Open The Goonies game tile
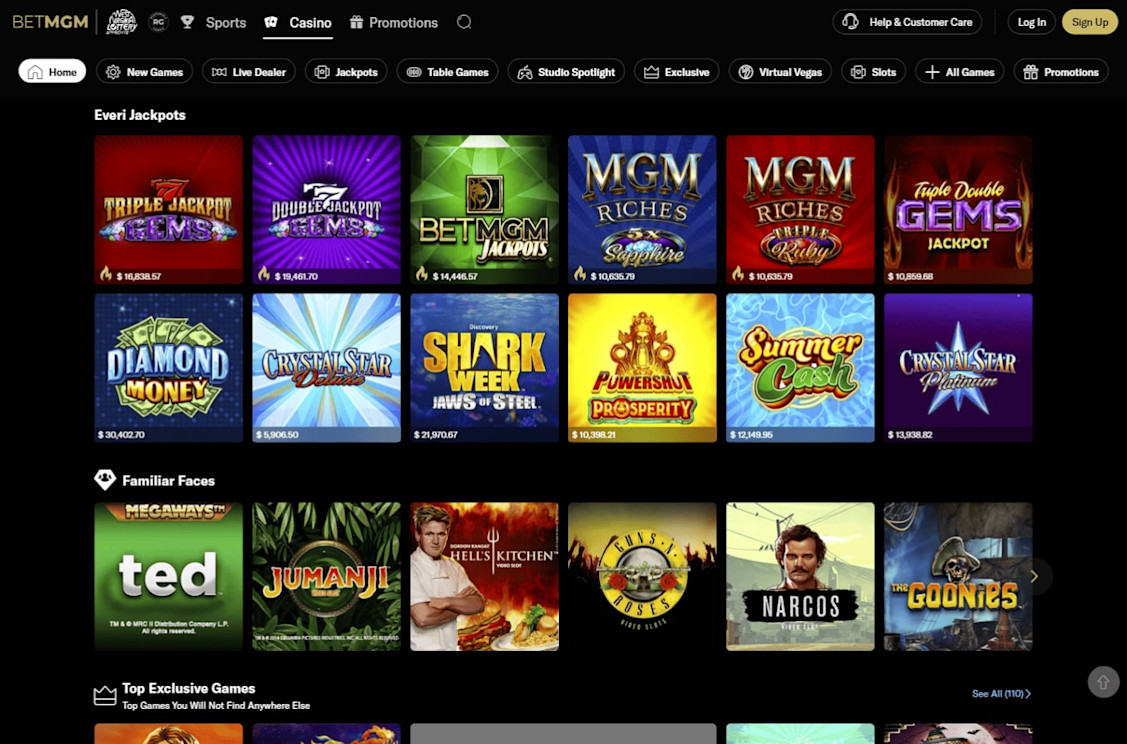 click(x=958, y=577)
